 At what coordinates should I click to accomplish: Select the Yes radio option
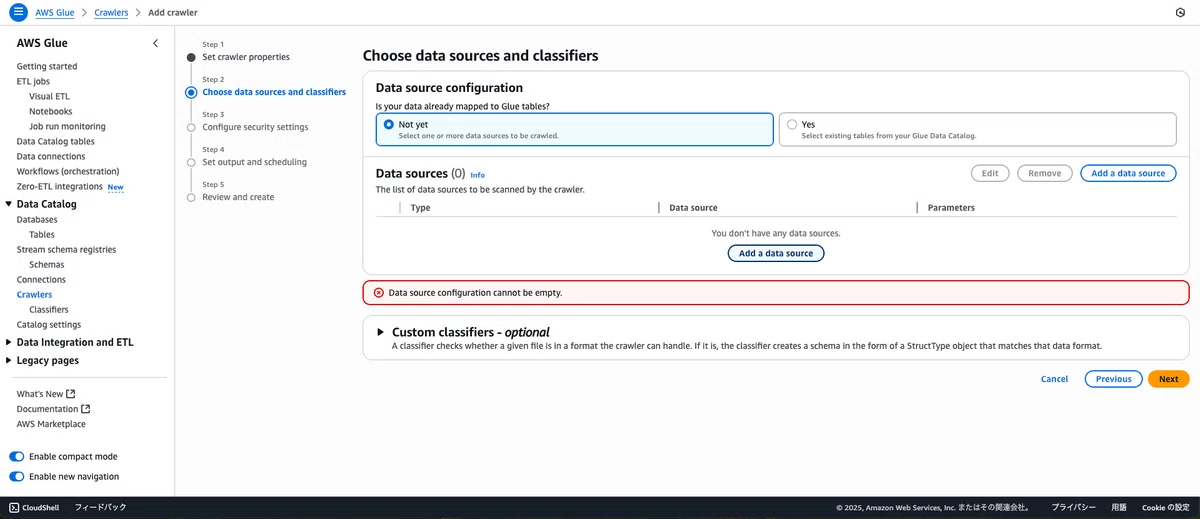(x=792, y=125)
